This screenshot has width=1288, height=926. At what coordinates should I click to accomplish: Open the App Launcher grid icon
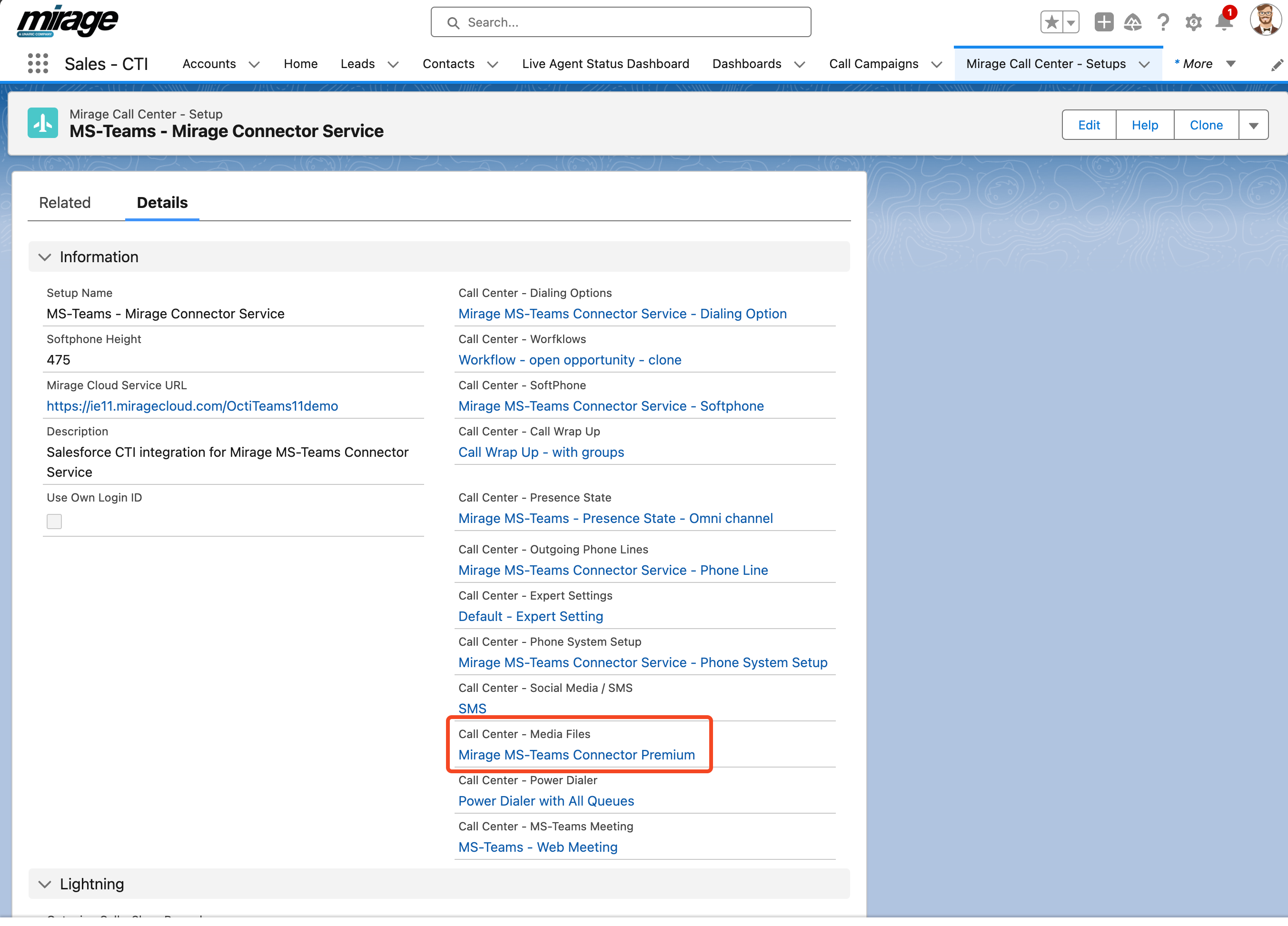38,64
